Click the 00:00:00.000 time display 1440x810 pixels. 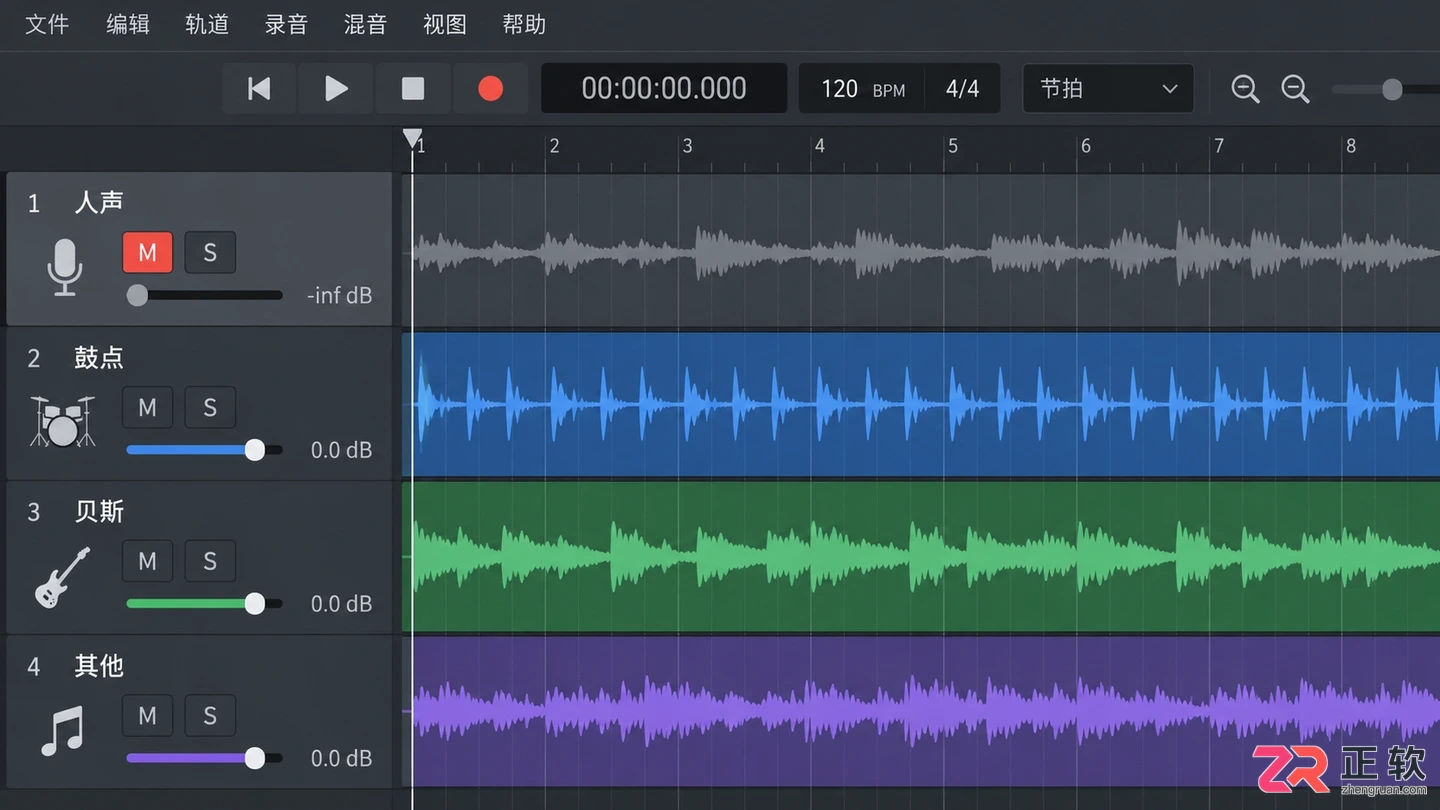click(664, 89)
